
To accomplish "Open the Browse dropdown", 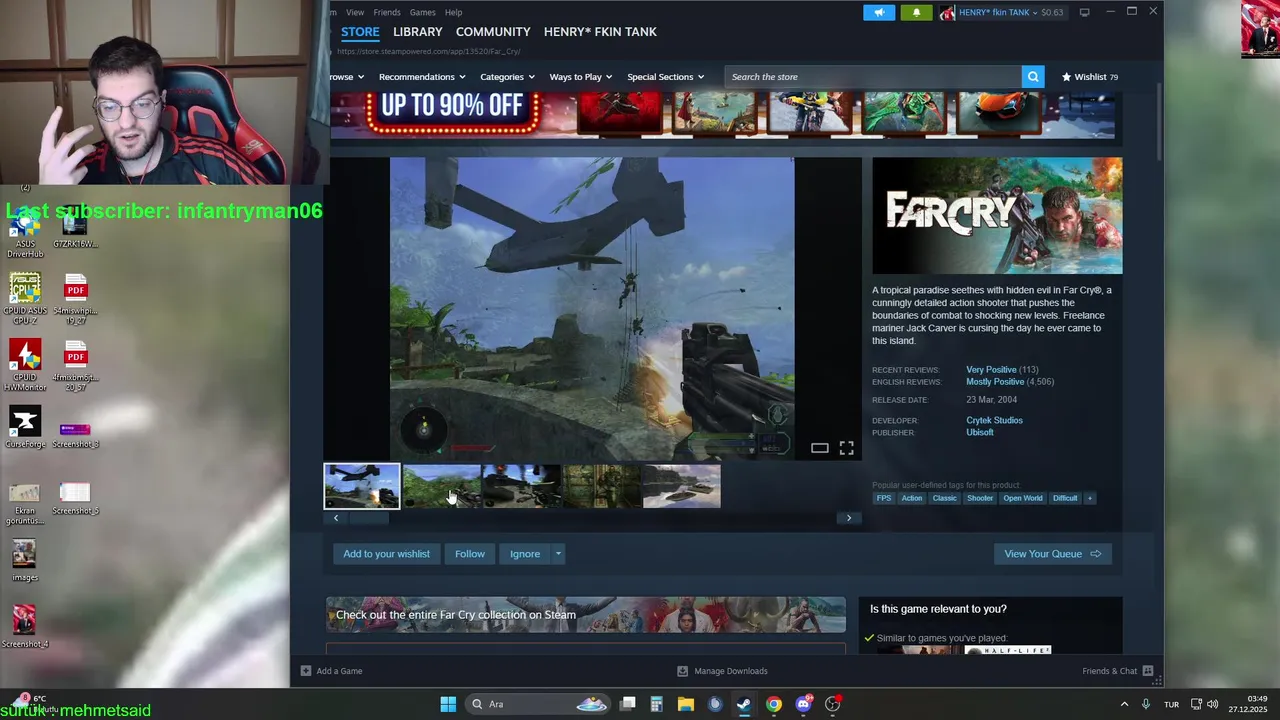I will 346,77.
